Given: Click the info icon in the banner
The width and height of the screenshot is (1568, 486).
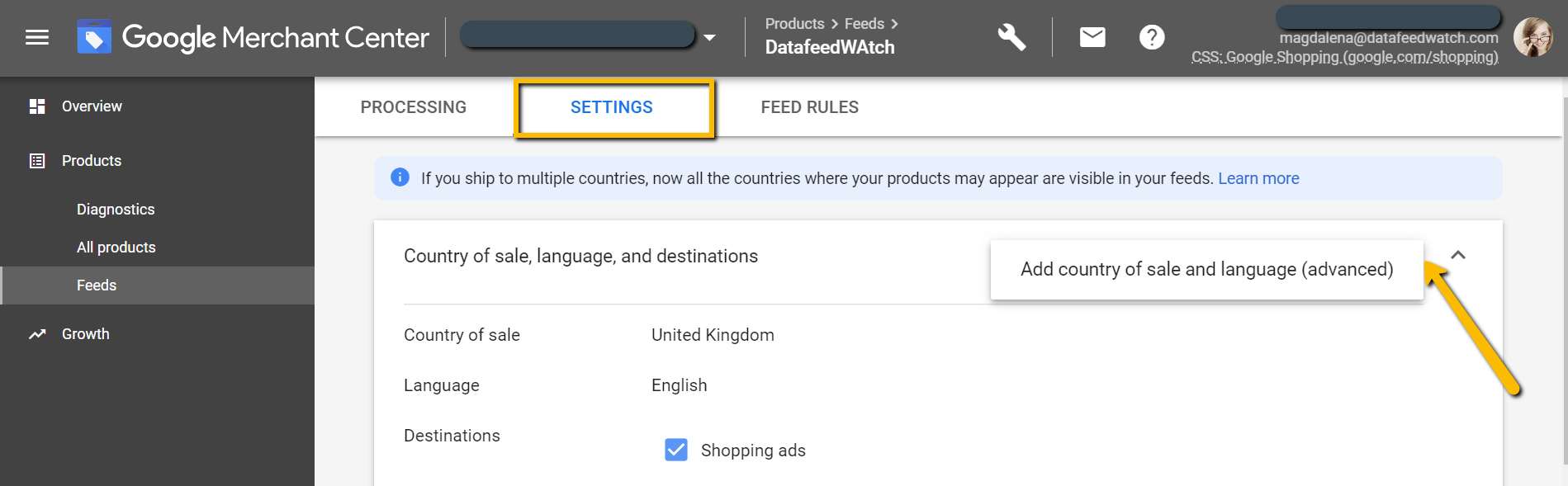Looking at the screenshot, I should 400,177.
